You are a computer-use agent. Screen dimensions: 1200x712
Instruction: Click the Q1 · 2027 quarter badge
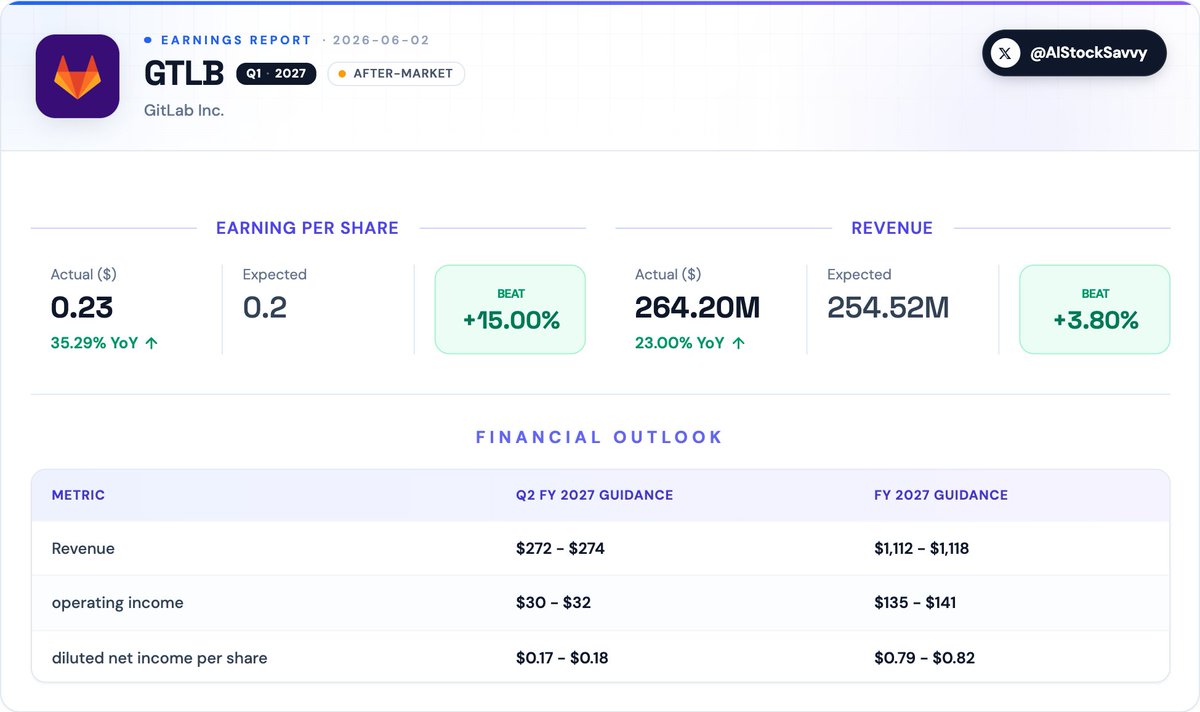[x=276, y=73]
